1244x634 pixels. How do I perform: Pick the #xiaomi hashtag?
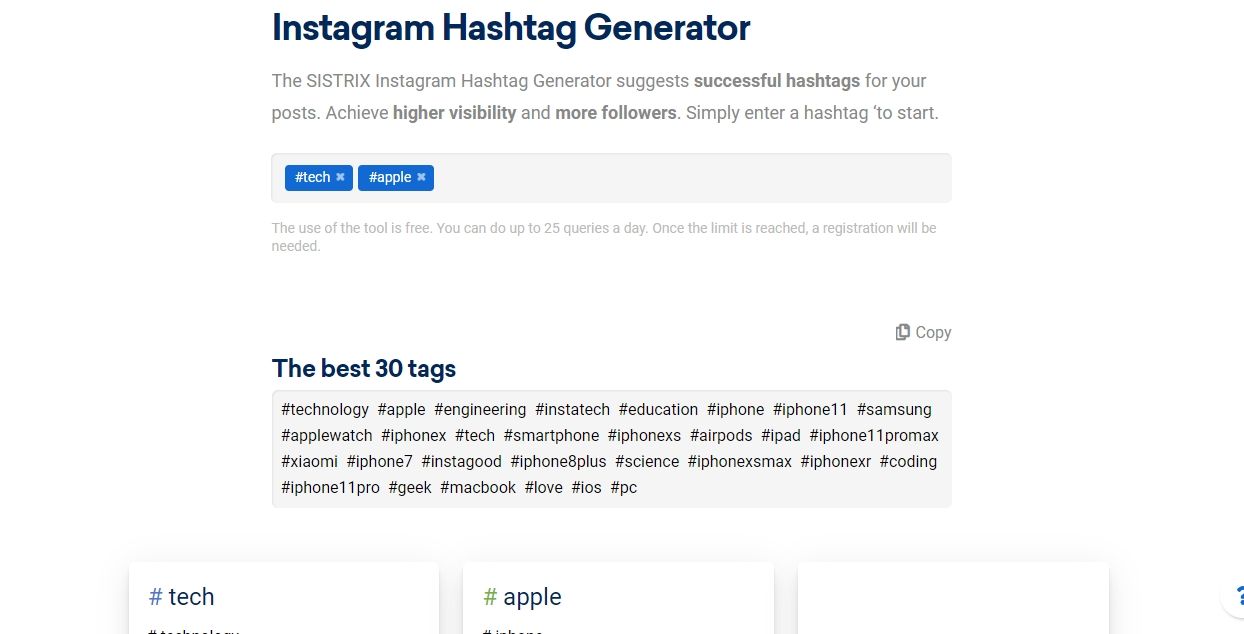tap(310, 461)
